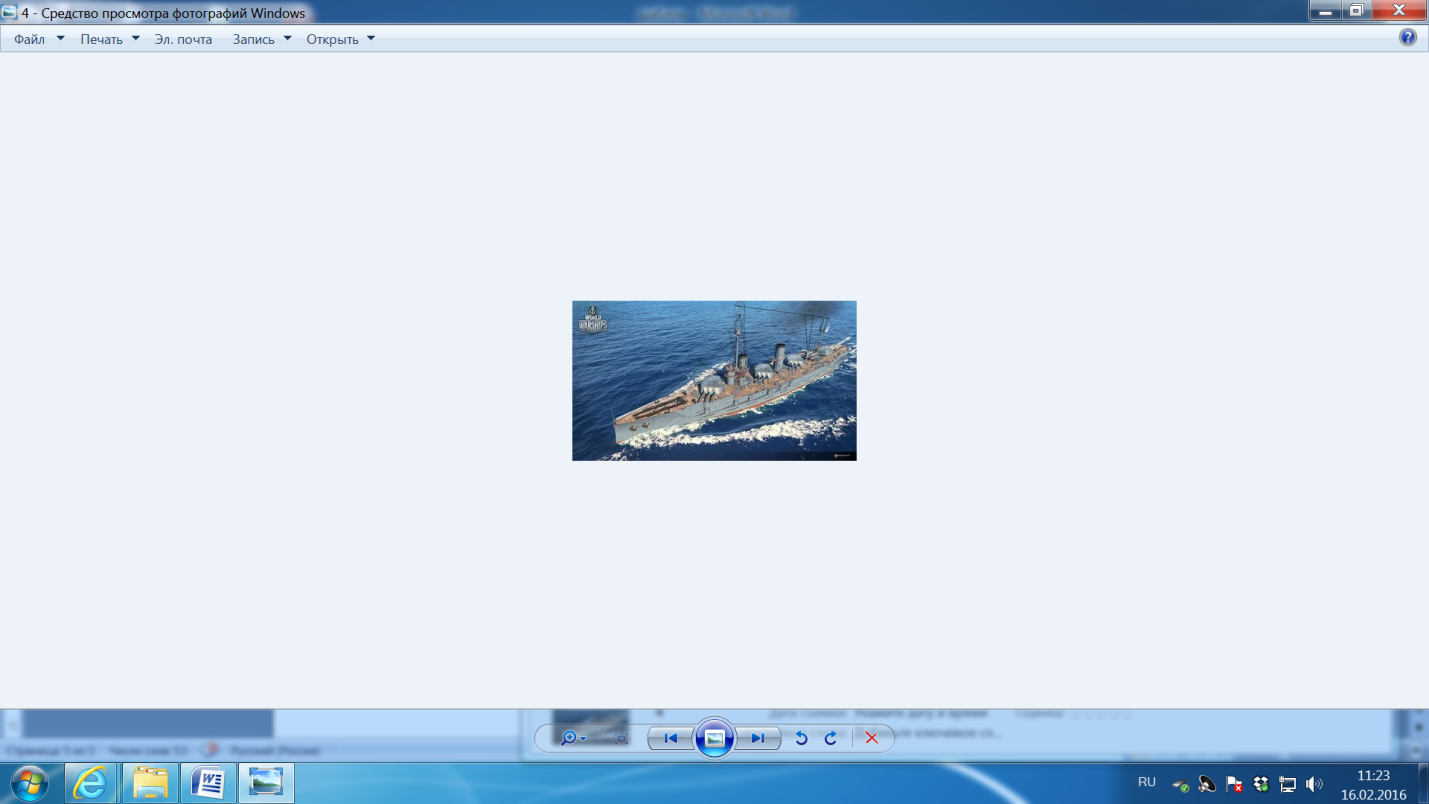This screenshot has width=1429, height=804.
Task: Click the warship photo
Action: [x=714, y=380]
